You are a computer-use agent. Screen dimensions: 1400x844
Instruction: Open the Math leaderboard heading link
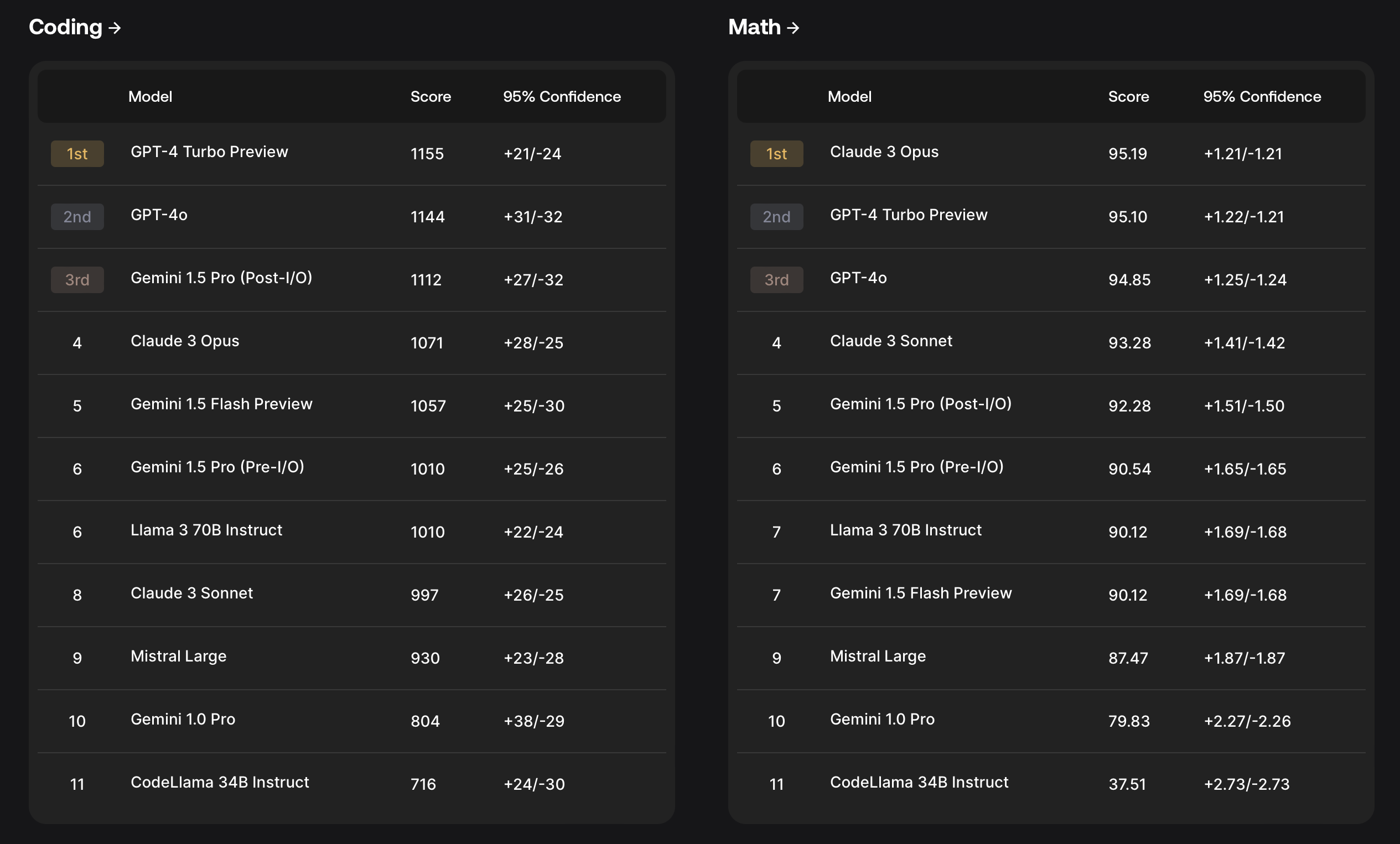coord(754,27)
